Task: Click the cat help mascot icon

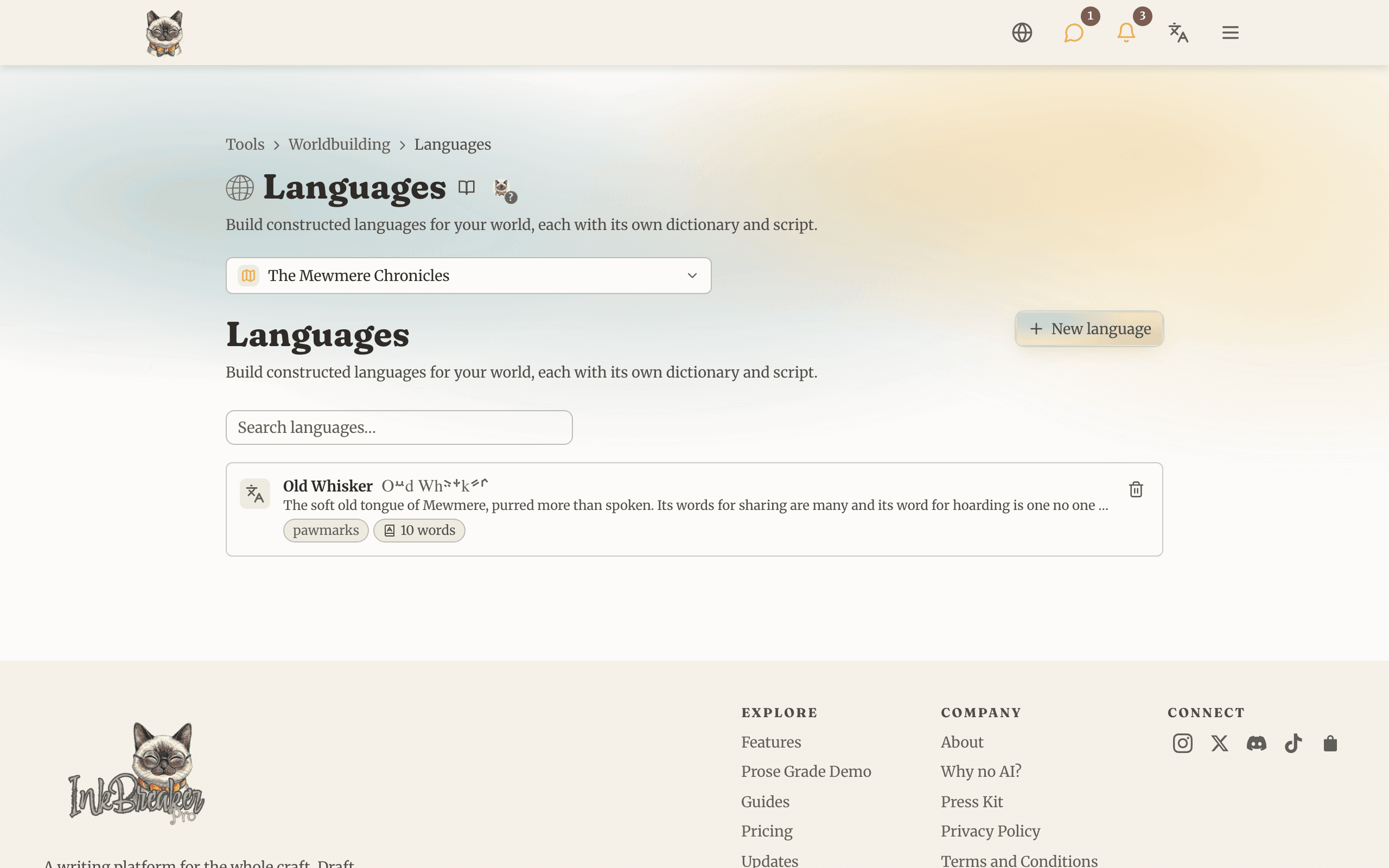Action: pyautogui.click(x=505, y=190)
